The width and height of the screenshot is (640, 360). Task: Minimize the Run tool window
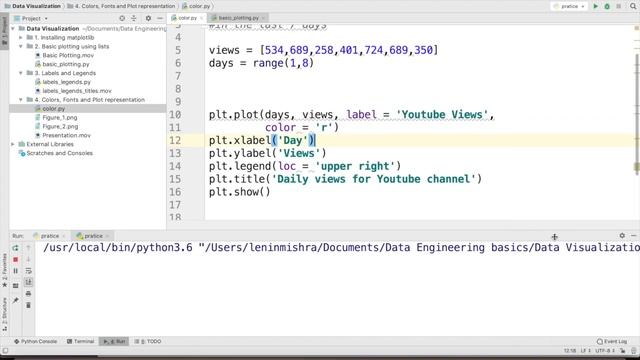click(x=633, y=236)
